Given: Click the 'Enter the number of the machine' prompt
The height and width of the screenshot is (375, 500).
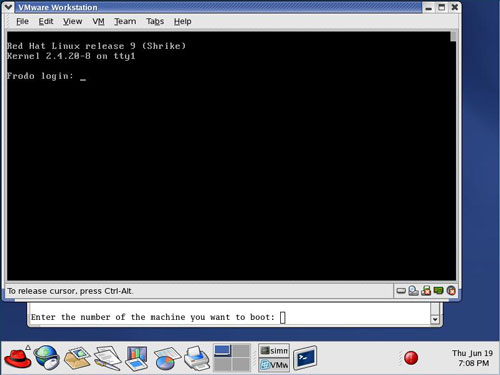Looking at the screenshot, I should pos(153,317).
